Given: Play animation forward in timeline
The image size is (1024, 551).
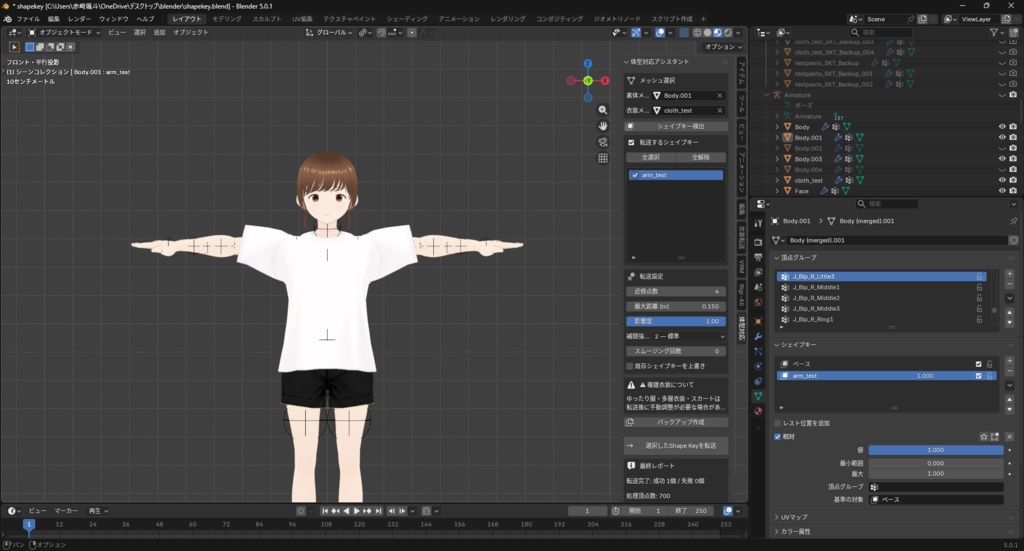Looking at the screenshot, I should 357,511.
